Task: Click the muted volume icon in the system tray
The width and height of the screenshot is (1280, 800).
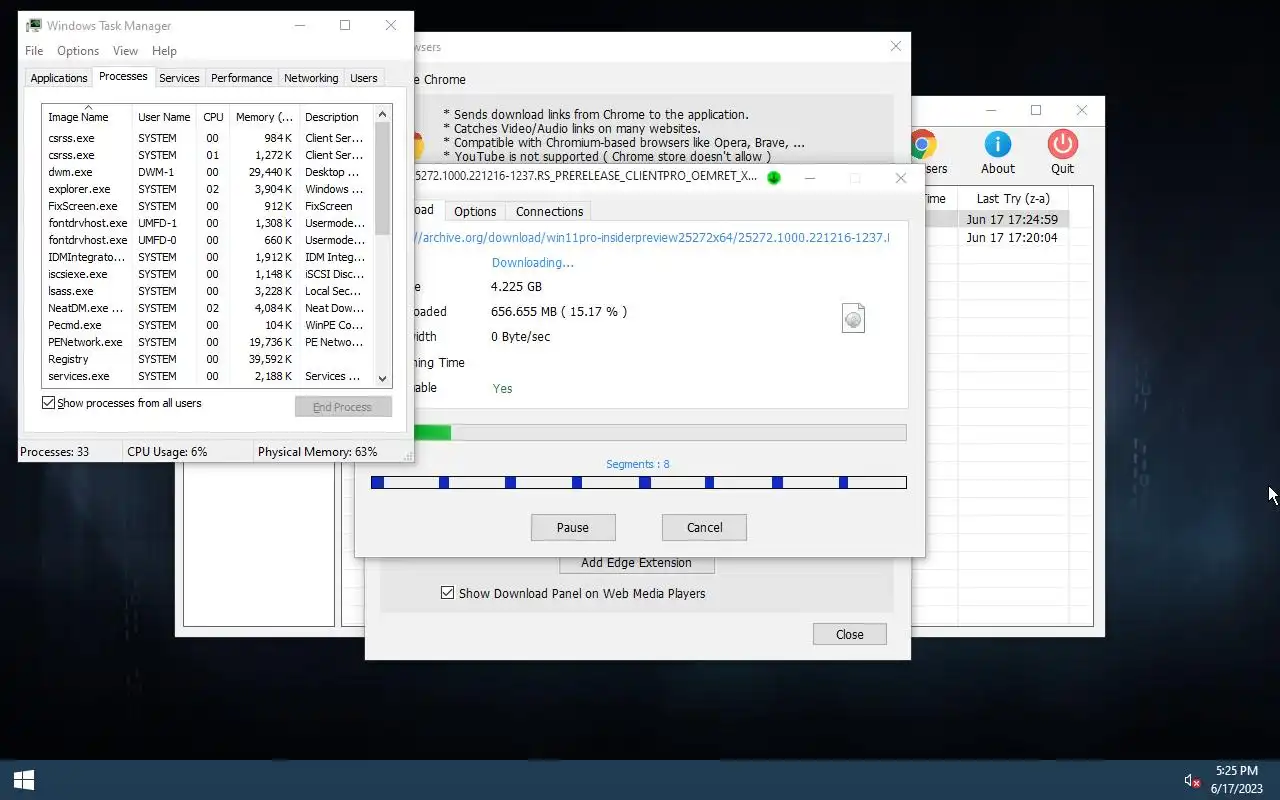Action: click(x=1192, y=780)
